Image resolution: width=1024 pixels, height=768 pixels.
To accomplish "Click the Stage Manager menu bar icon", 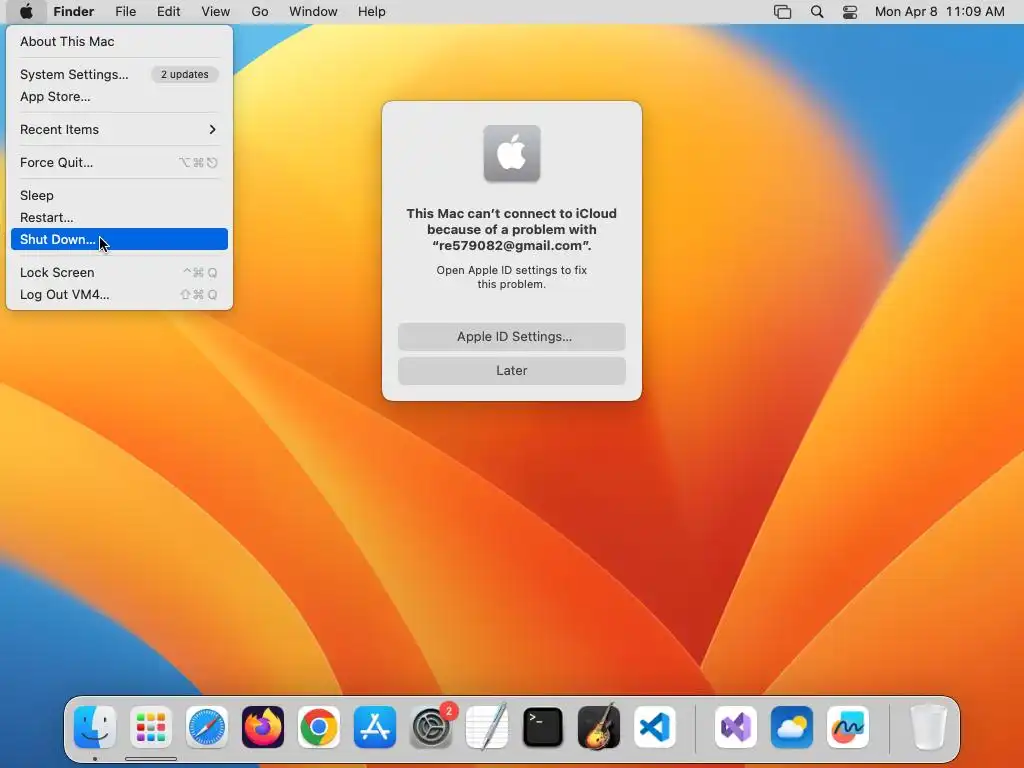I will pos(782,12).
